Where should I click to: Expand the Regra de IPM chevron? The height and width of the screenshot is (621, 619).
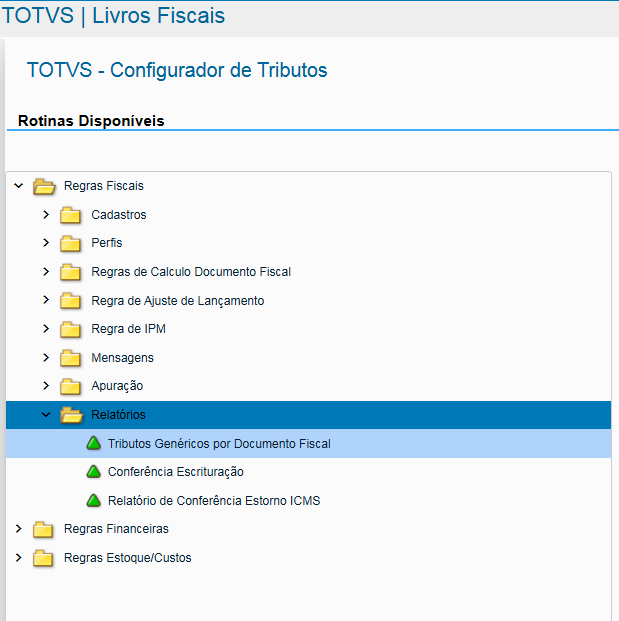tap(46, 329)
